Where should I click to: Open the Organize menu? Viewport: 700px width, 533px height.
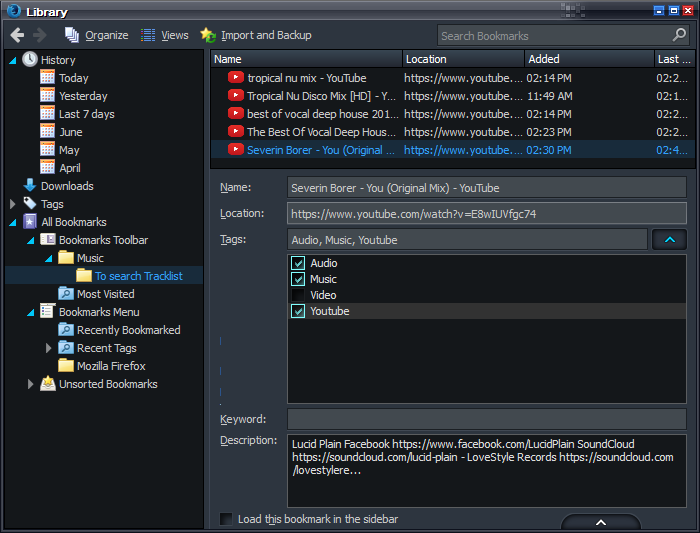pyautogui.click(x=96, y=35)
